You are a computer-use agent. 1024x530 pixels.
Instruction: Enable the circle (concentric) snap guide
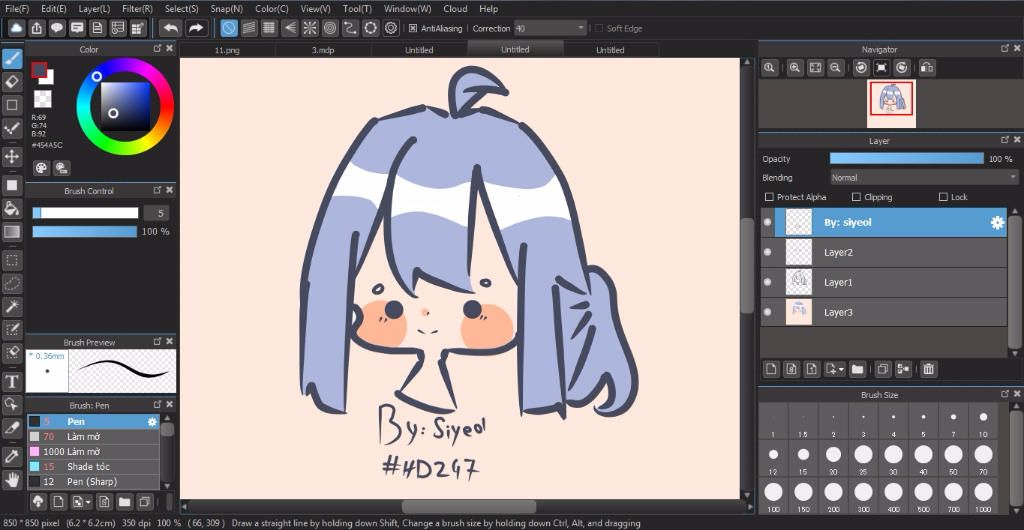(x=330, y=28)
